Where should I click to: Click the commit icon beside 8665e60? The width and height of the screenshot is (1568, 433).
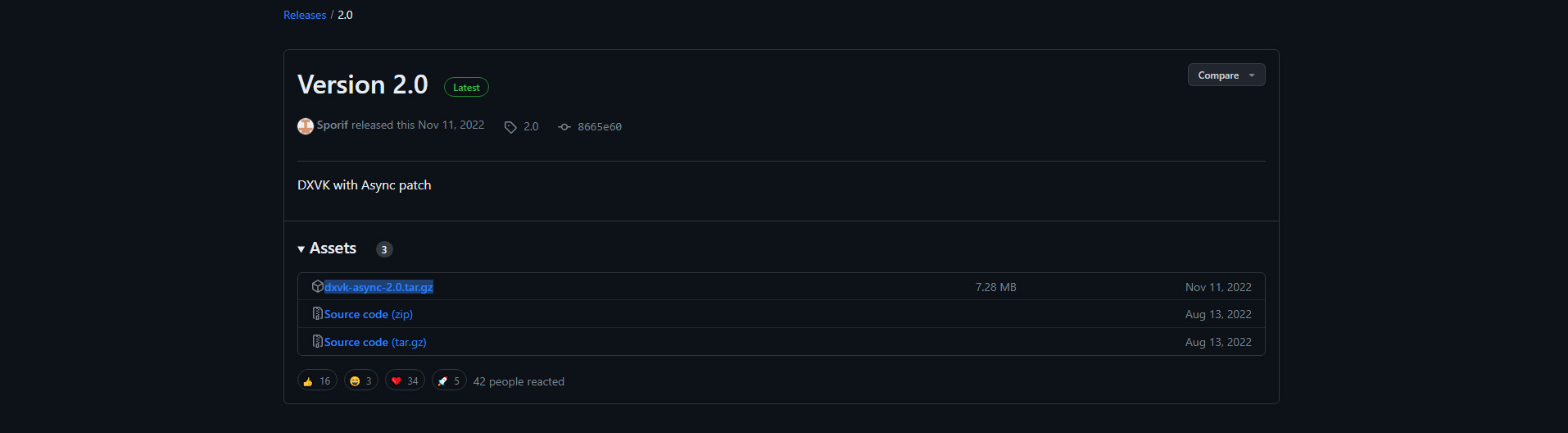point(564,127)
